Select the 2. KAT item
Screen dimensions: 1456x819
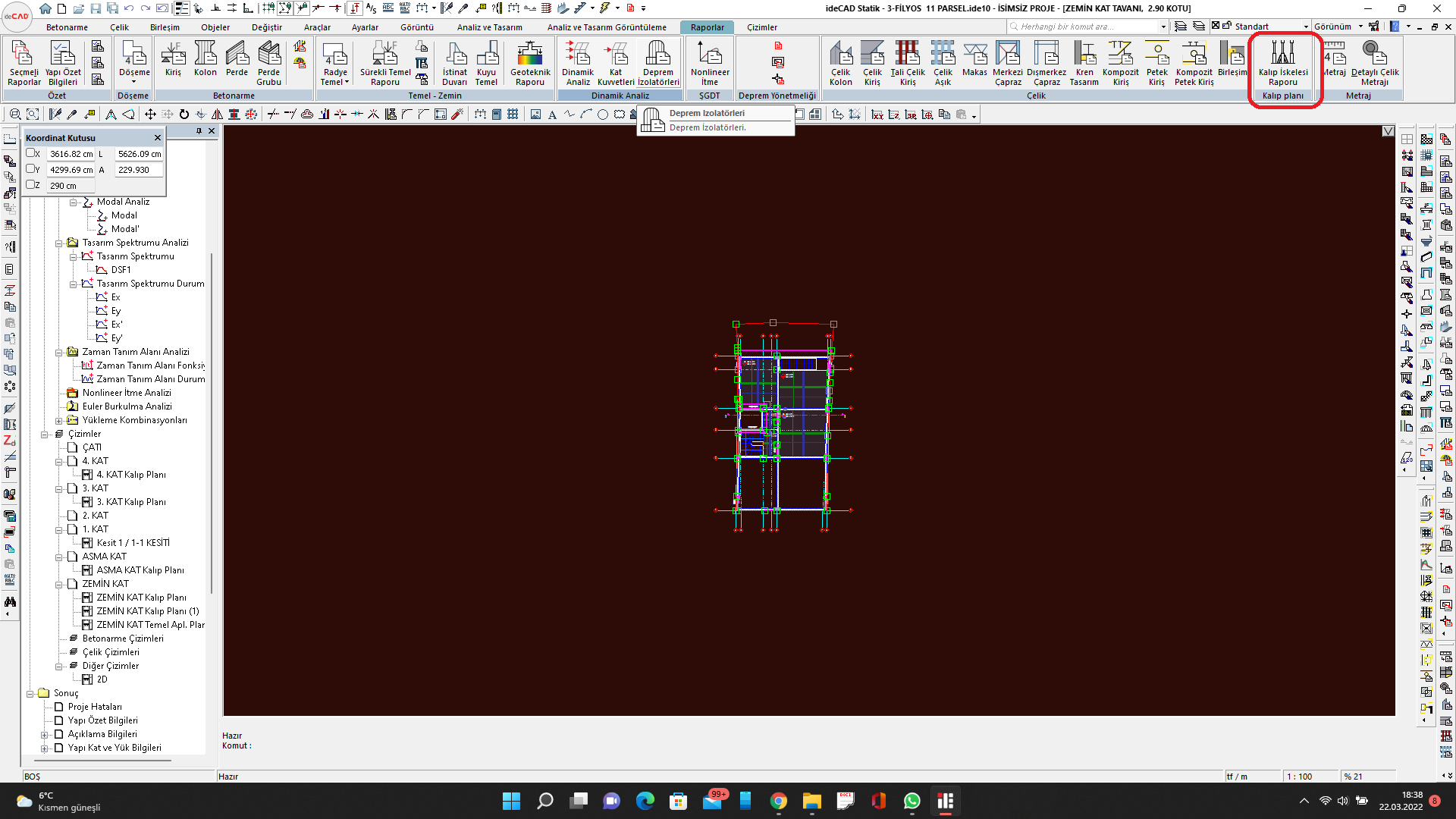[96, 516]
